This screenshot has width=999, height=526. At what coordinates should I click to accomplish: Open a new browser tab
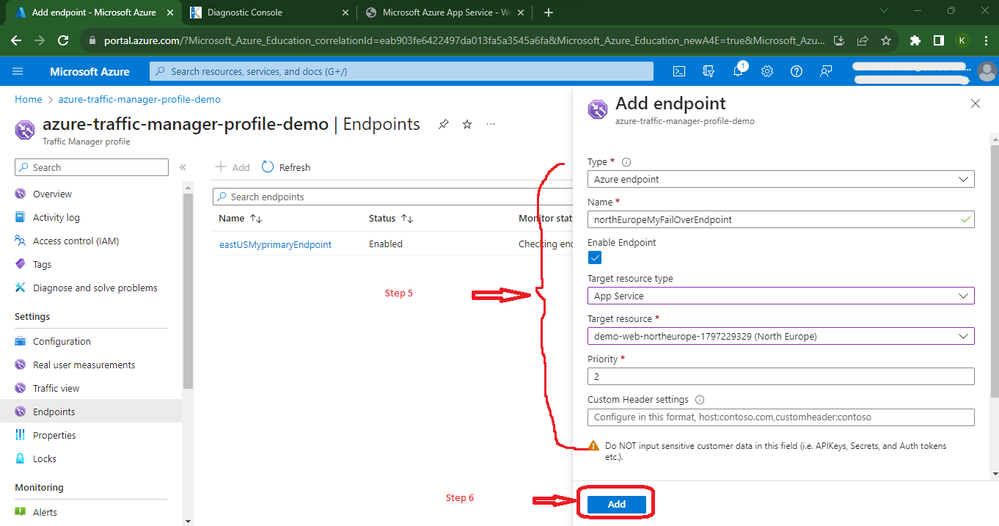tap(549, 12)
